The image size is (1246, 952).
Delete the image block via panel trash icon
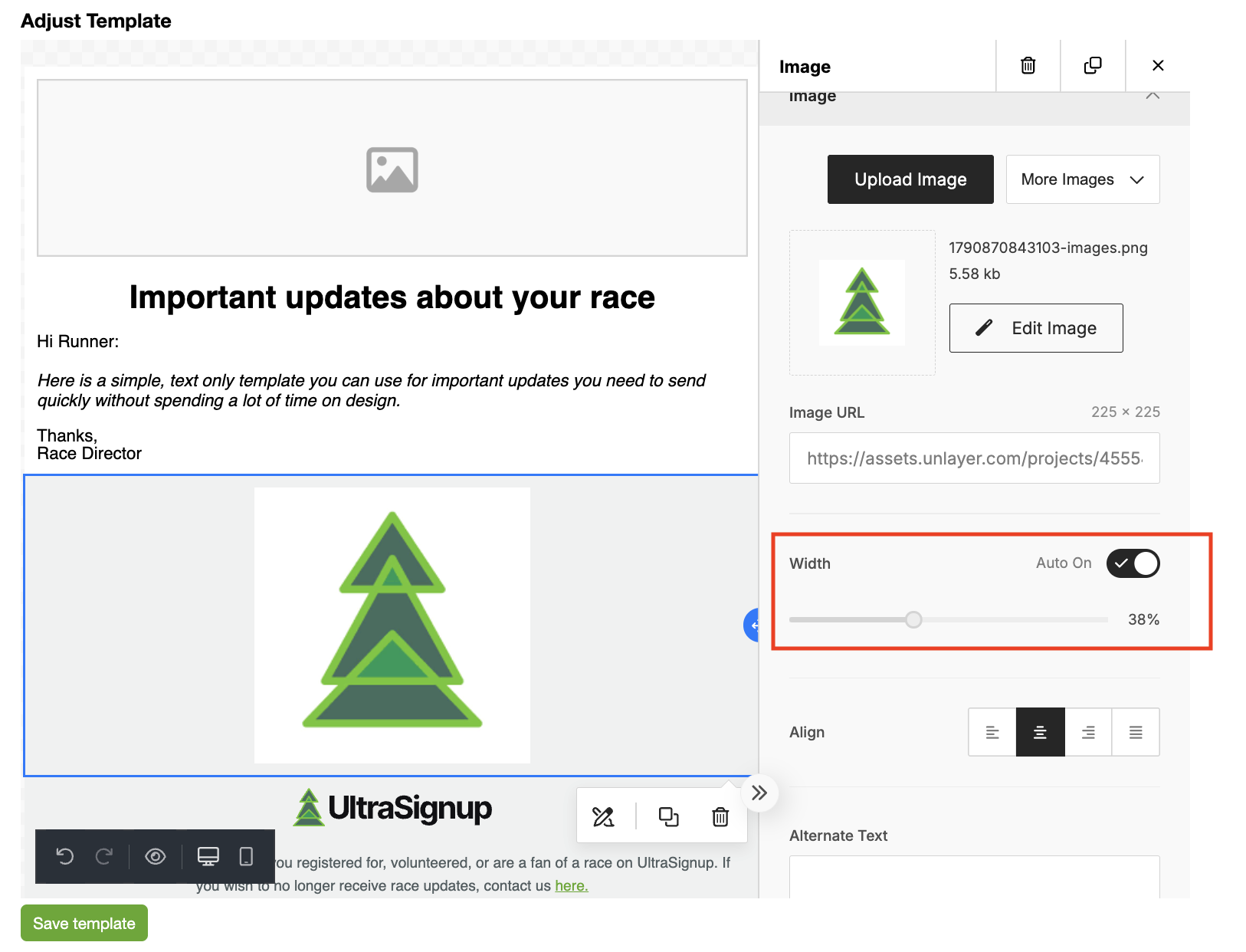pyautogui.click(x=1028, y=66)
